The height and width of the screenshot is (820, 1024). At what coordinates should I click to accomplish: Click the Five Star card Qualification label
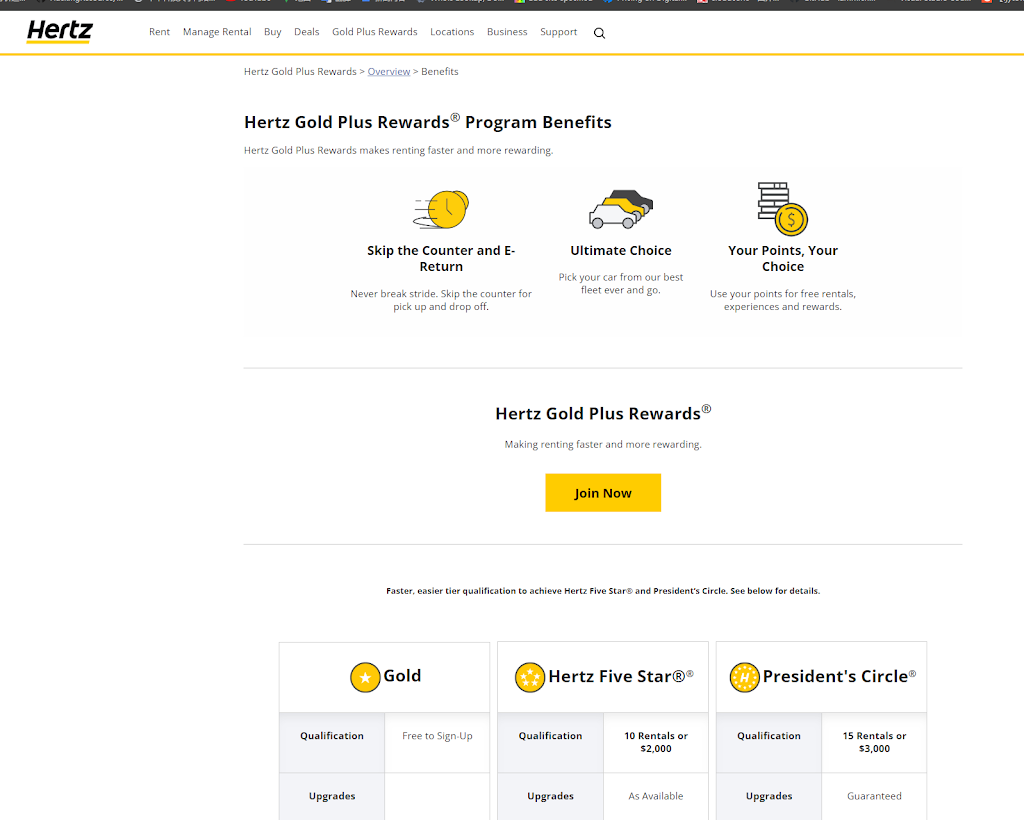point(551,736)
